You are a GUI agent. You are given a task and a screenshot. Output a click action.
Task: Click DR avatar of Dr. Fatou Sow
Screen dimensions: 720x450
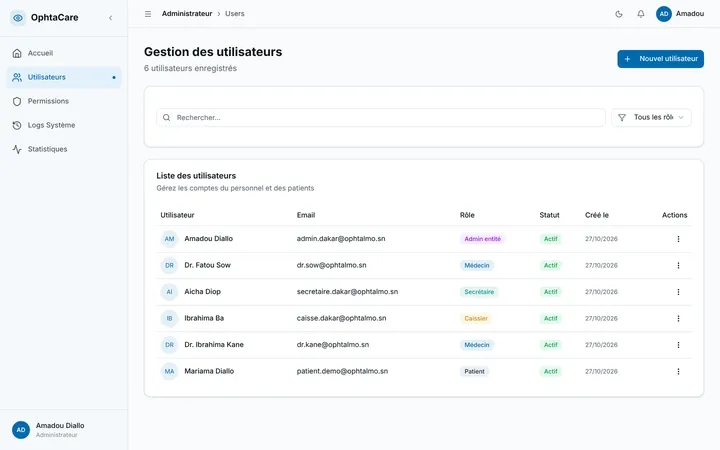(169, 265)
